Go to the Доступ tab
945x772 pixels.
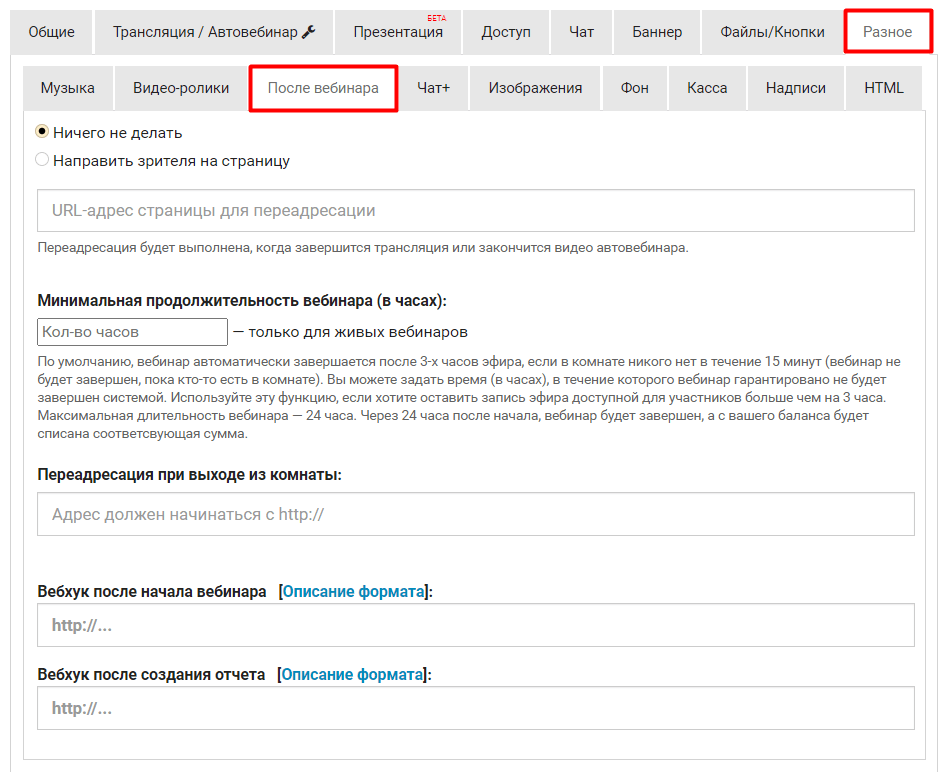pyautogui.click(x=506, y=32)
